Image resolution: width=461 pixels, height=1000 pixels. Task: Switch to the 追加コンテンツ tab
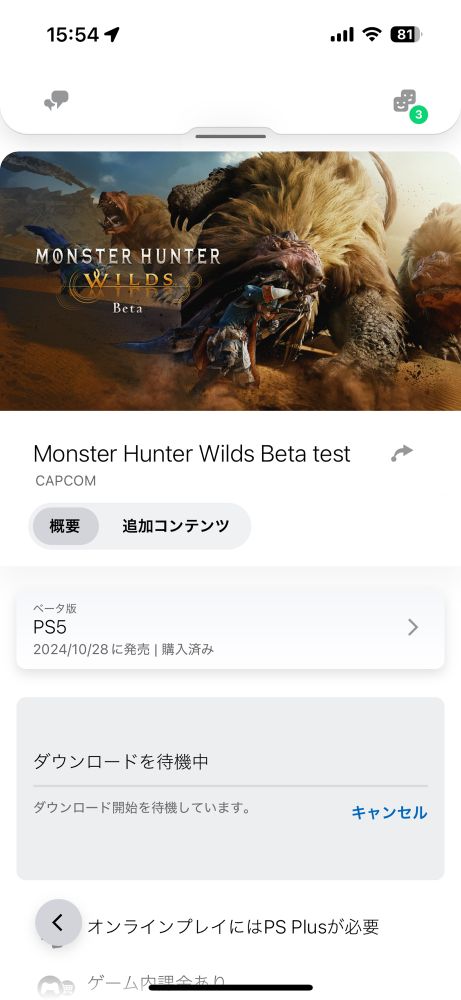(x=175, y=526)
